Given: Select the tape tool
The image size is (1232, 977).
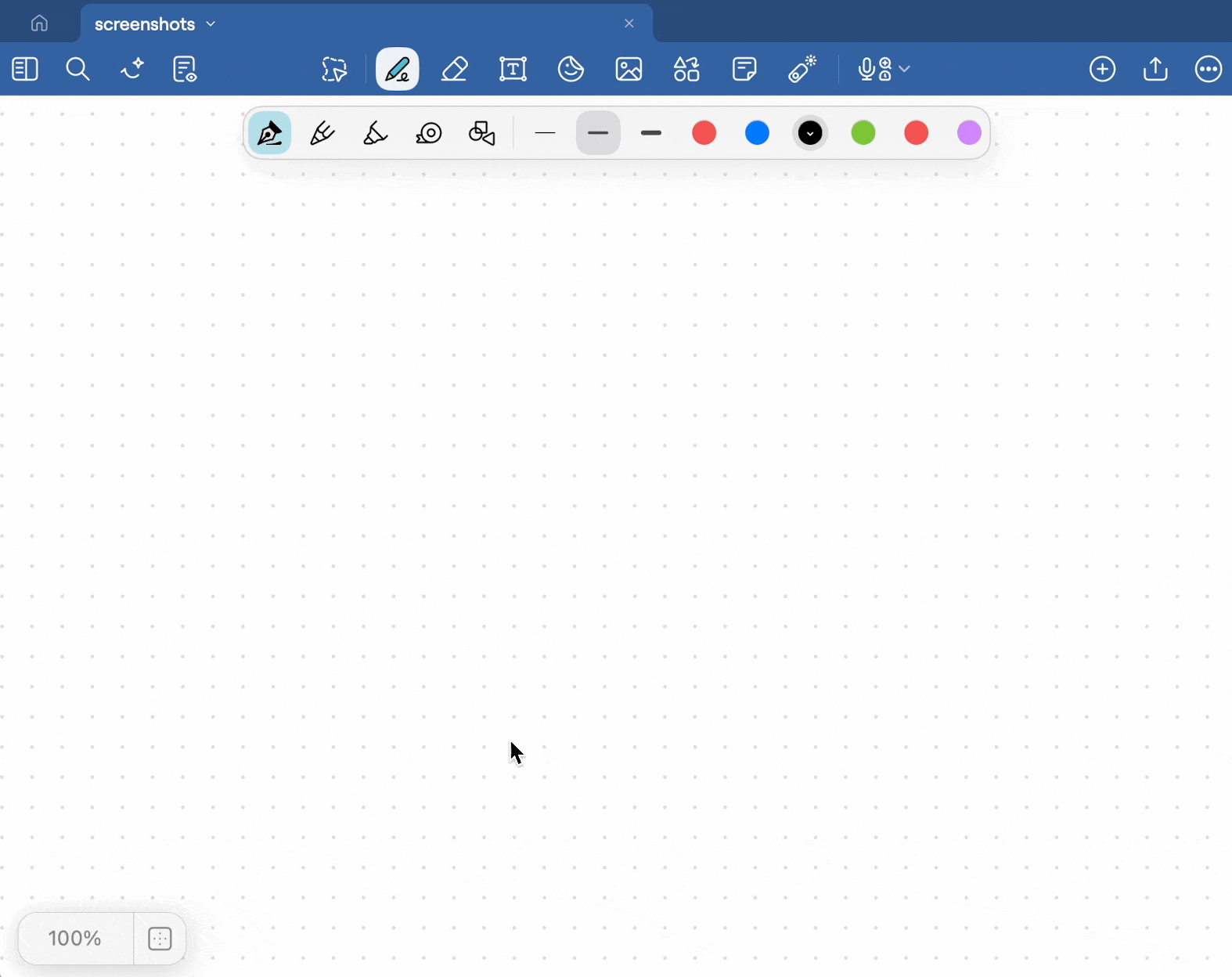Looking at the screenshot, I should click(x=429, y=133).
